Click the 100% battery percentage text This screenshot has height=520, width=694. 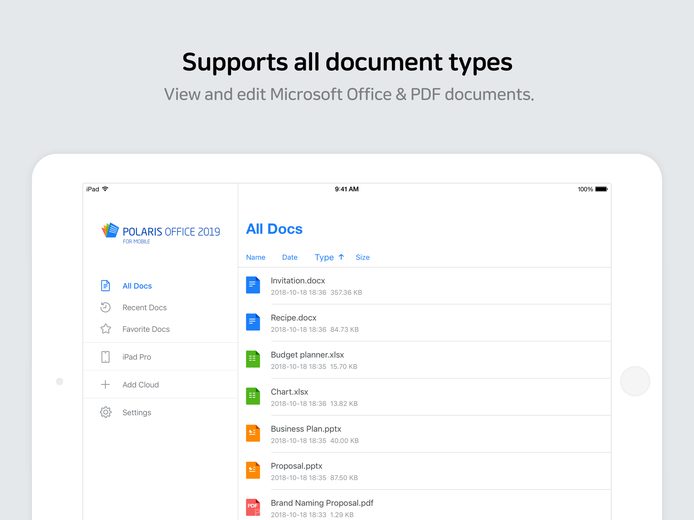click(x=585, y=189)
